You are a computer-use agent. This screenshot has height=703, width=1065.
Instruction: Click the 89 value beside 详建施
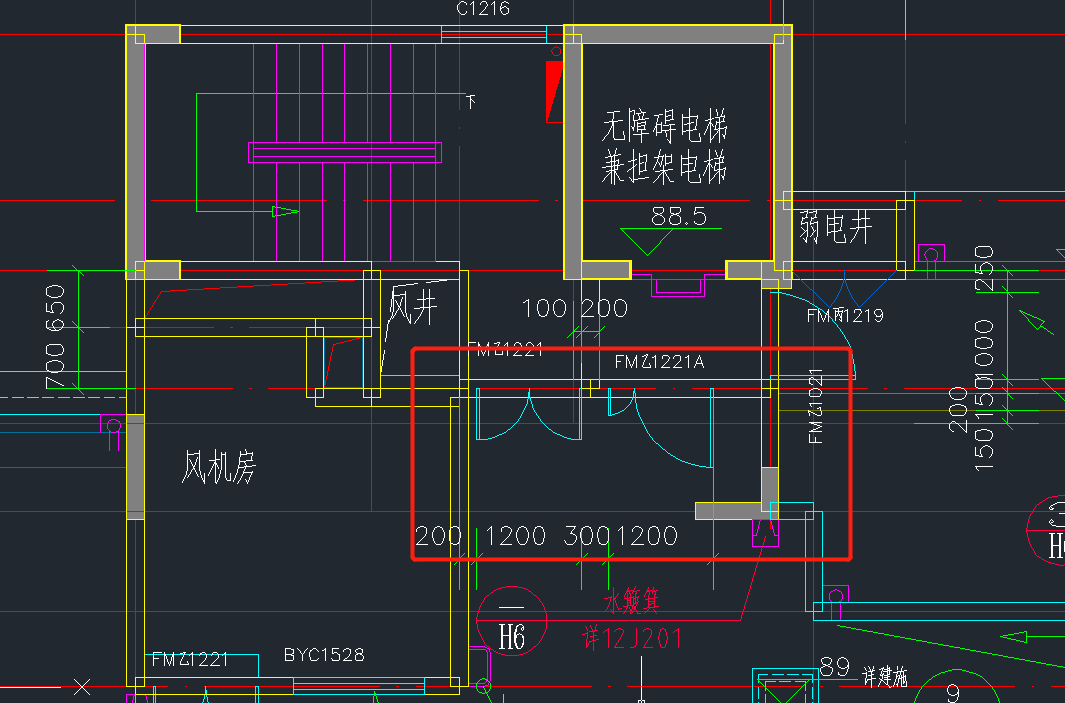[x=835, y=667]
